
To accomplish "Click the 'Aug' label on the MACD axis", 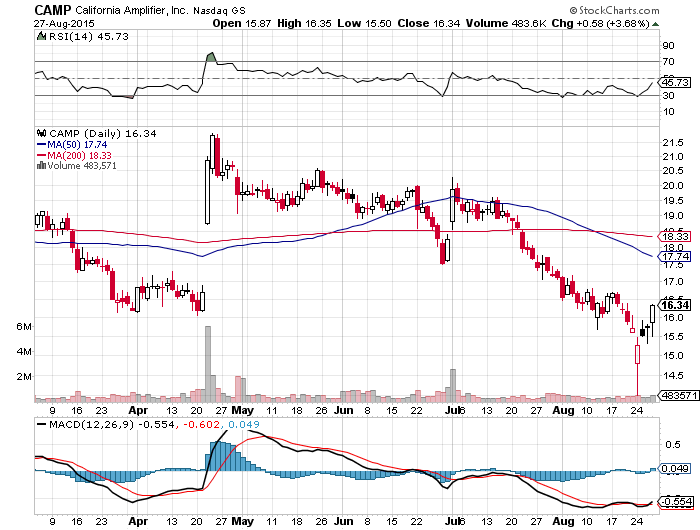I will (563, 521).
